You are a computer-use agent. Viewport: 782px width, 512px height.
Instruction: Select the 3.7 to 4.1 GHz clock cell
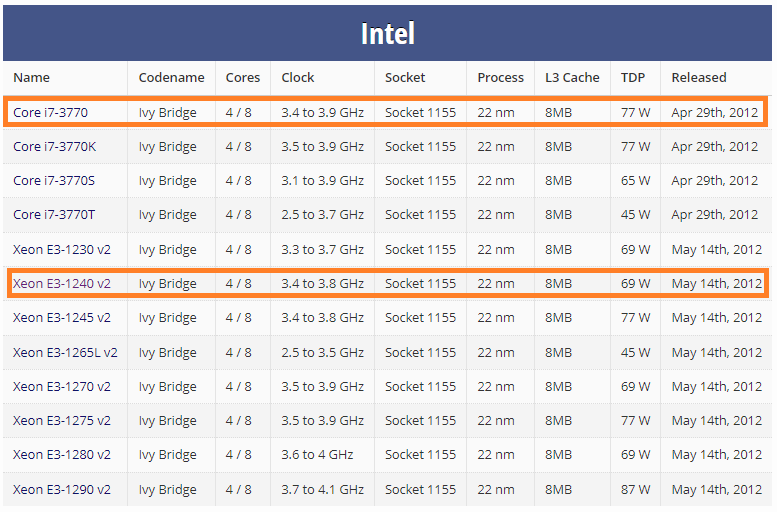point(322,490)
